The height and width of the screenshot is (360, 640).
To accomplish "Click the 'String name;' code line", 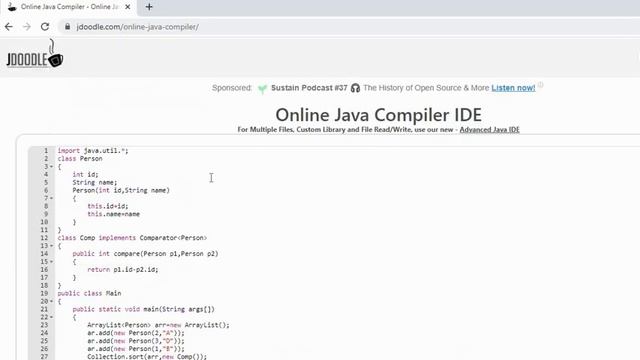I will pos(95,182).
